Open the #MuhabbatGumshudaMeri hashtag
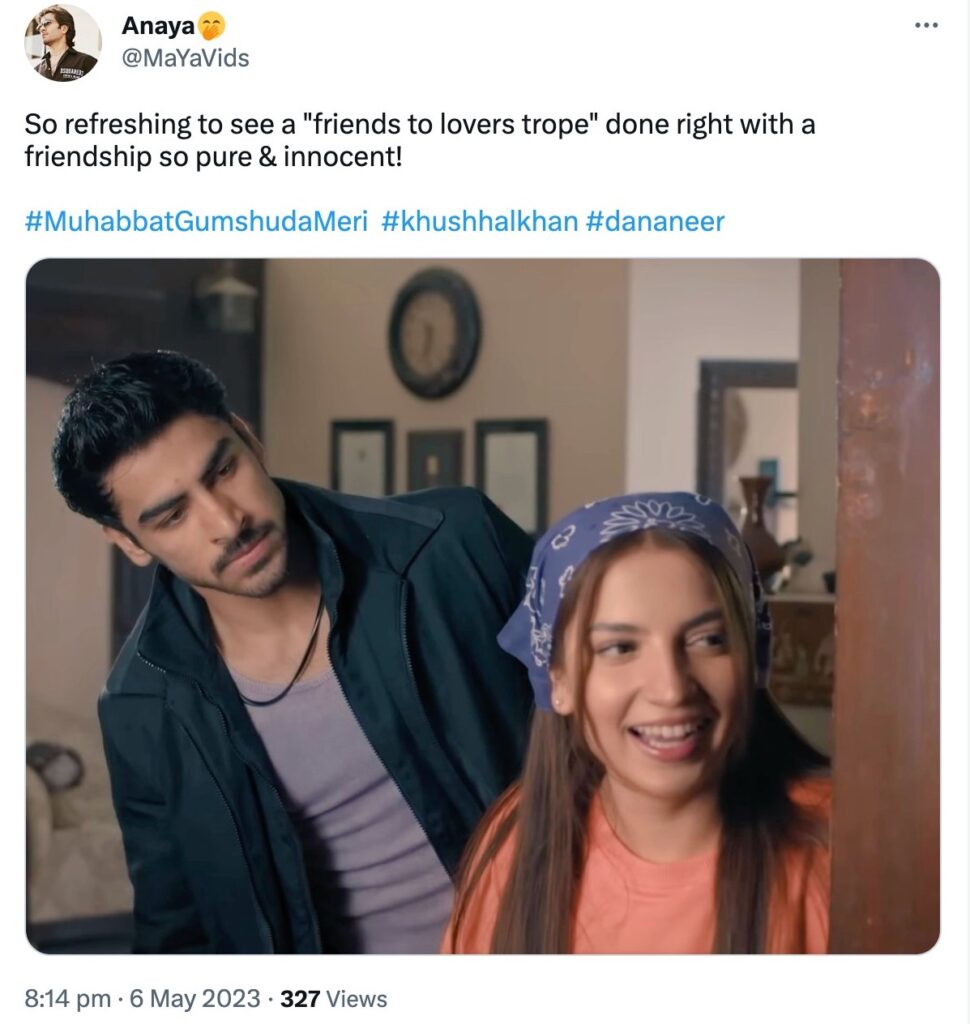 pyautogui.click(x=196, y=221)
